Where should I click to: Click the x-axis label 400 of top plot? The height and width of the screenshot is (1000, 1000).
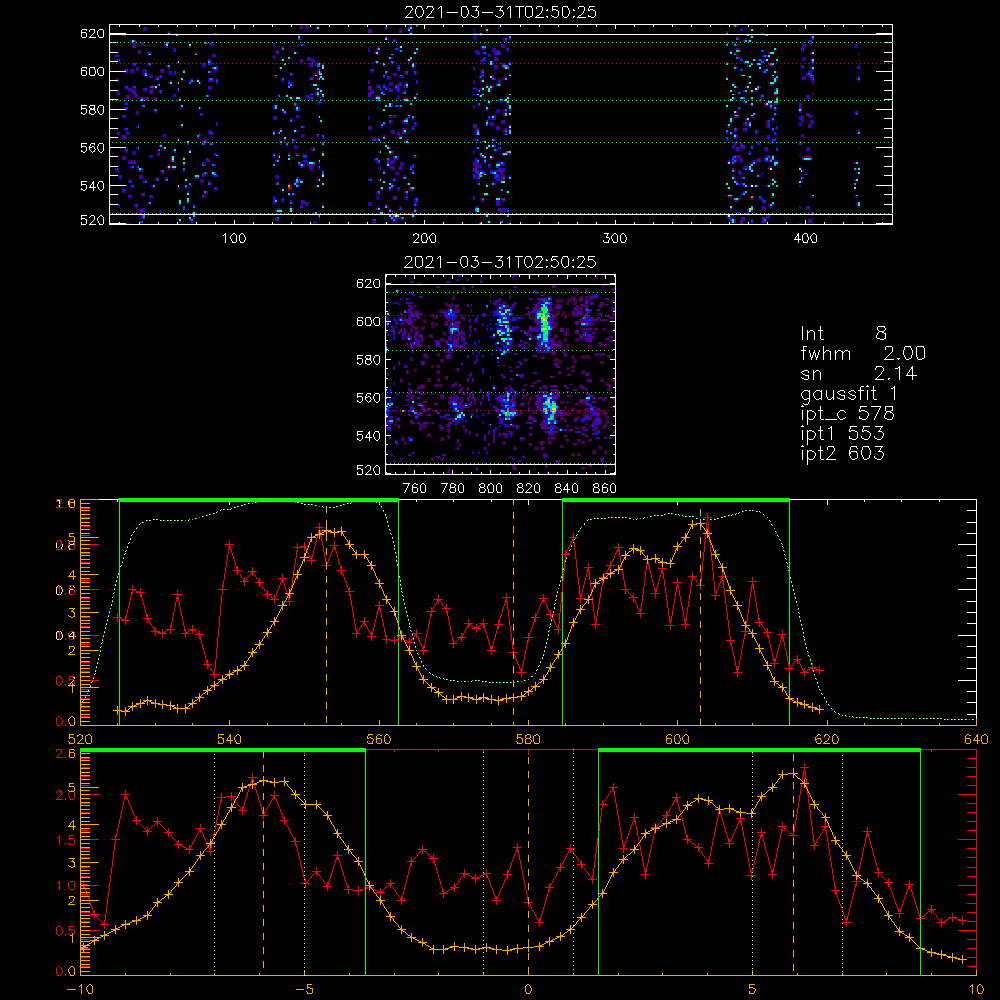pyautogui.click(x=805, y=239)
